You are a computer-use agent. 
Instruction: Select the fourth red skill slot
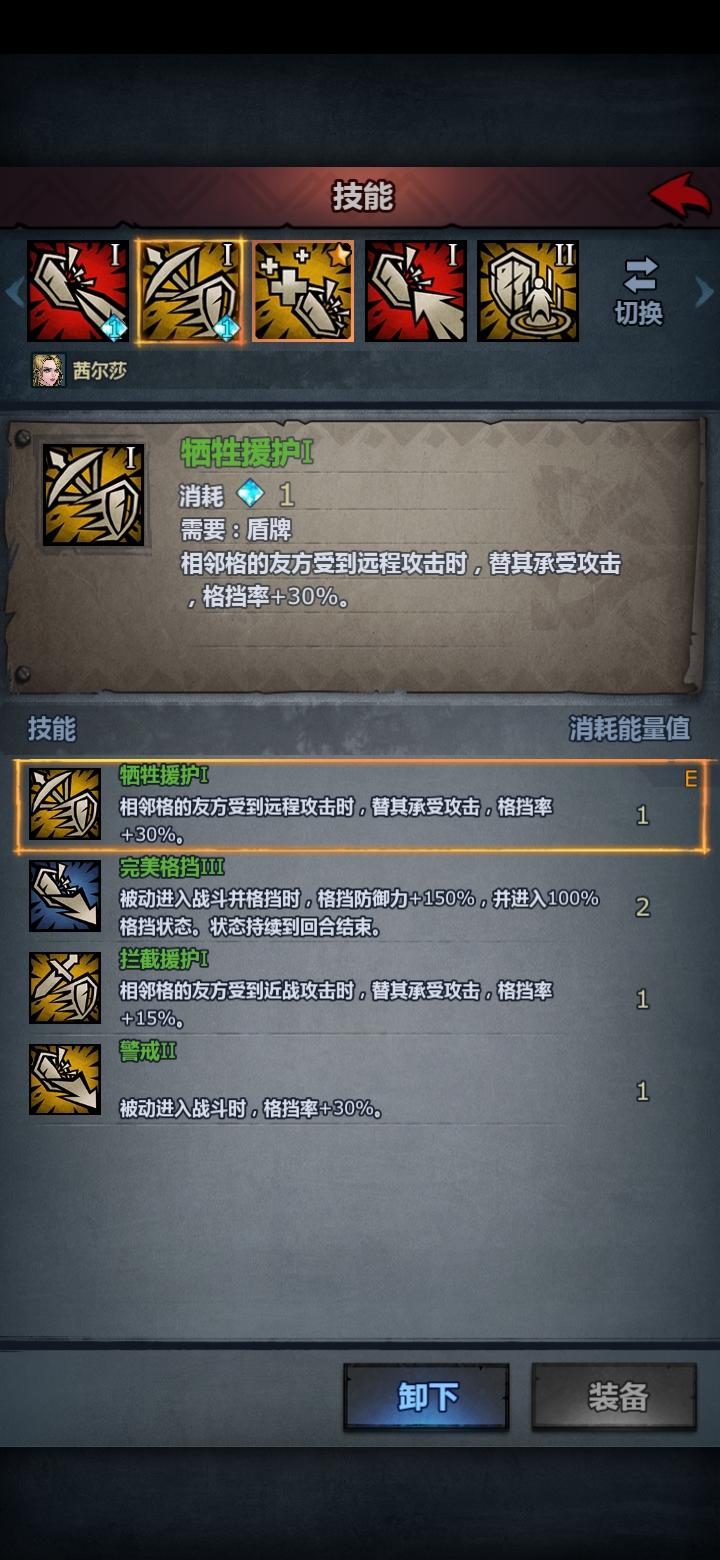[x=415, y=291]
